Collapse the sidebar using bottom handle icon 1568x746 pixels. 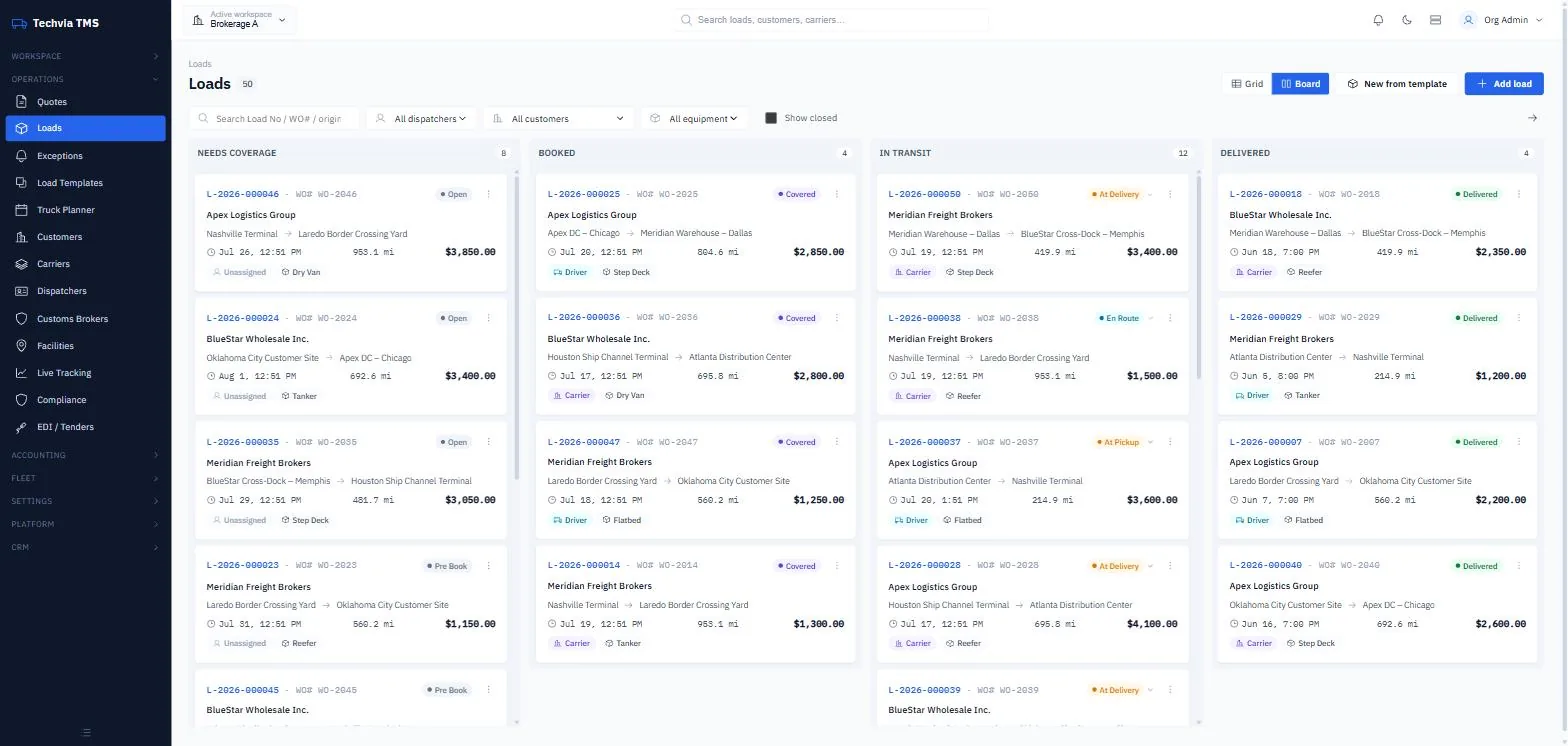[x=86, y=733]
